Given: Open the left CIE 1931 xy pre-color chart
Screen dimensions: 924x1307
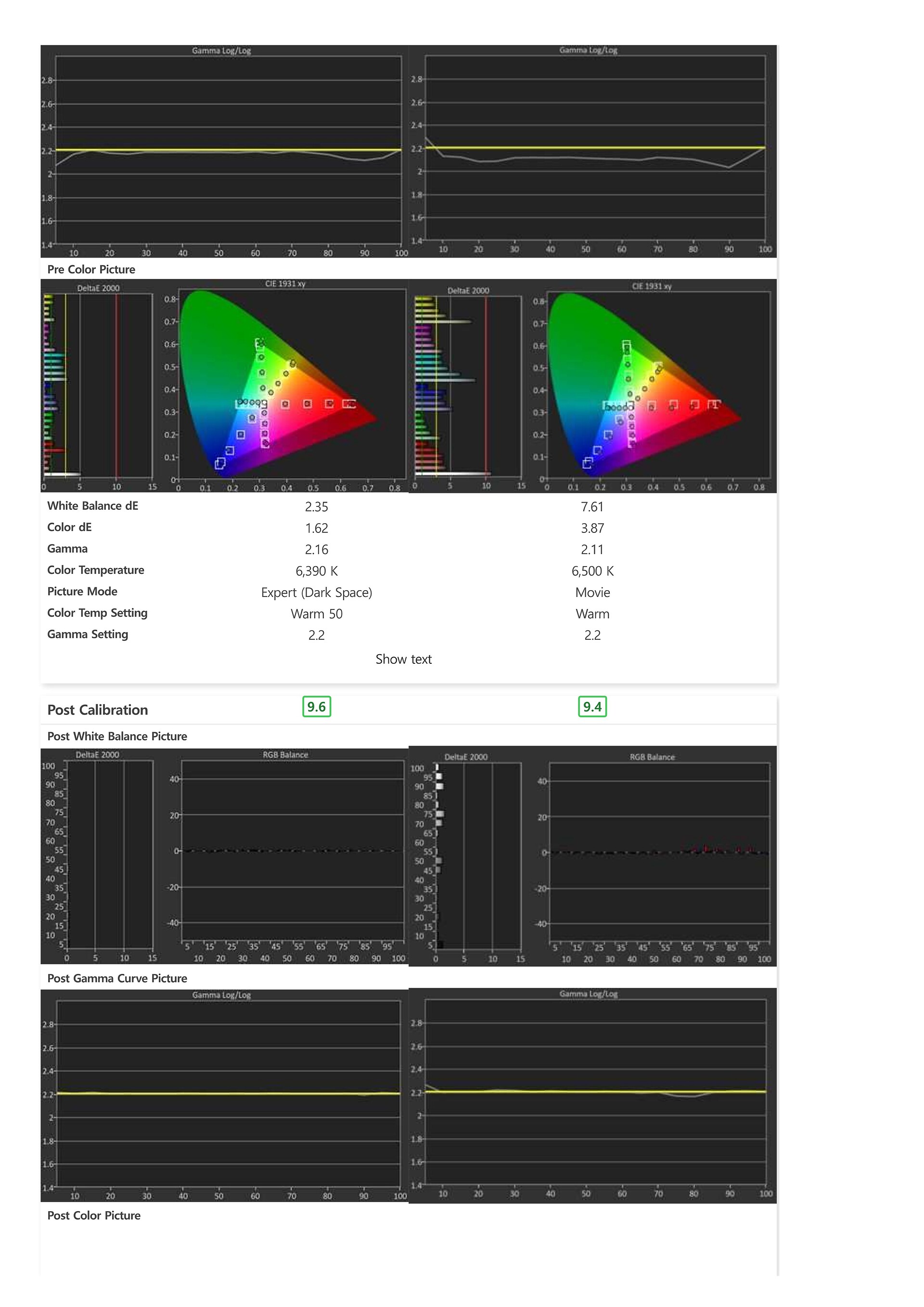Looking at the screenshot, I should 284,386.
